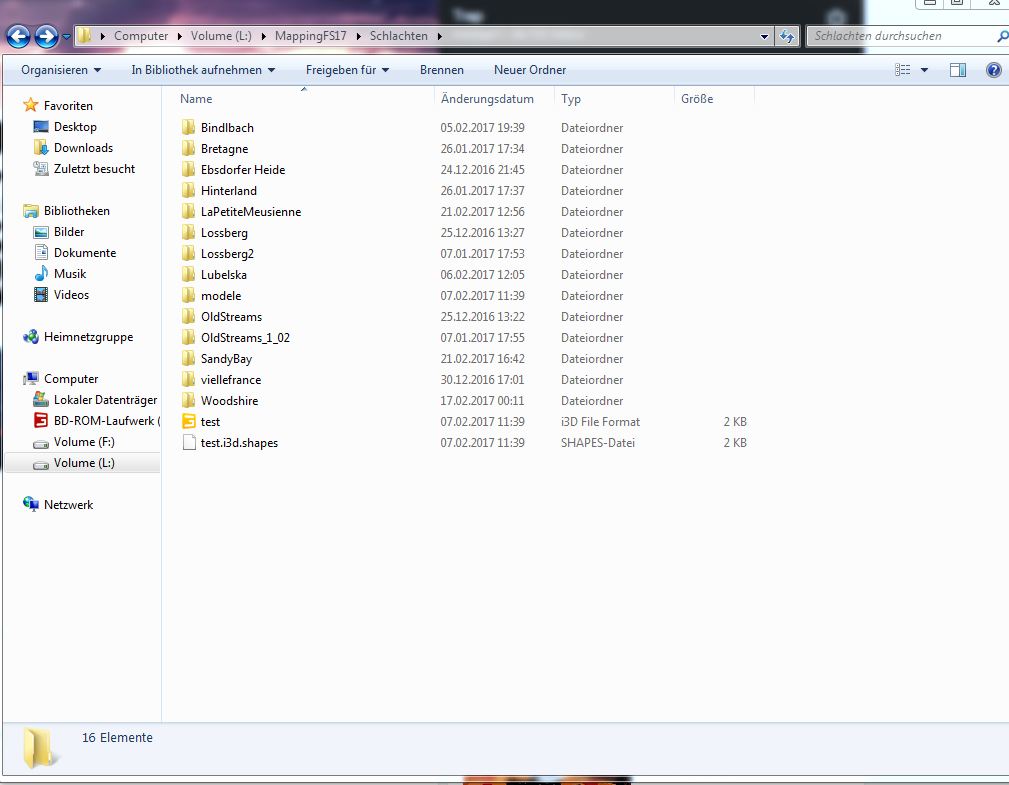The height and width of the screenshot is (785, 1009).
Task: Open the Freigeben für dropdown
Action: (347, 70)
